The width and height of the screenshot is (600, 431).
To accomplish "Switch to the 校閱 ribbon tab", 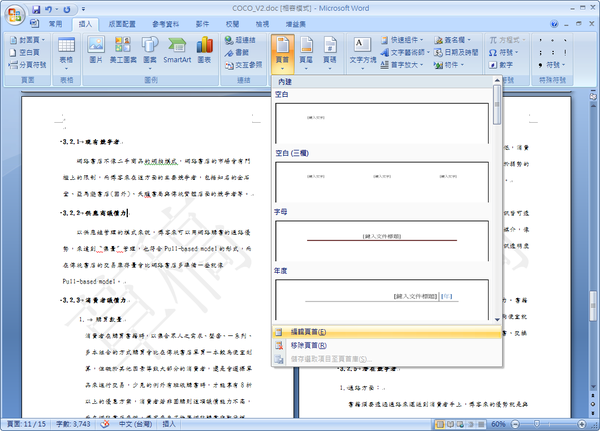I will pyautogui.click(x=232, y=24).
